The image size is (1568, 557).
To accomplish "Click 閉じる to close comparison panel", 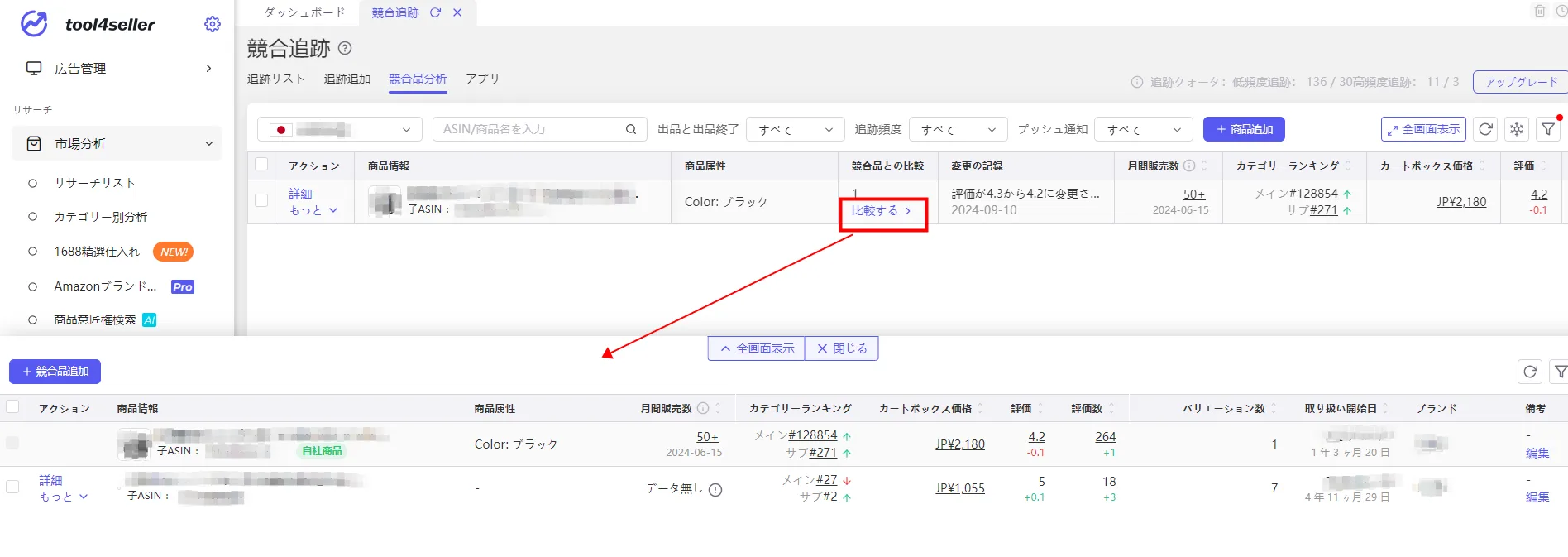I will (842, 348).
